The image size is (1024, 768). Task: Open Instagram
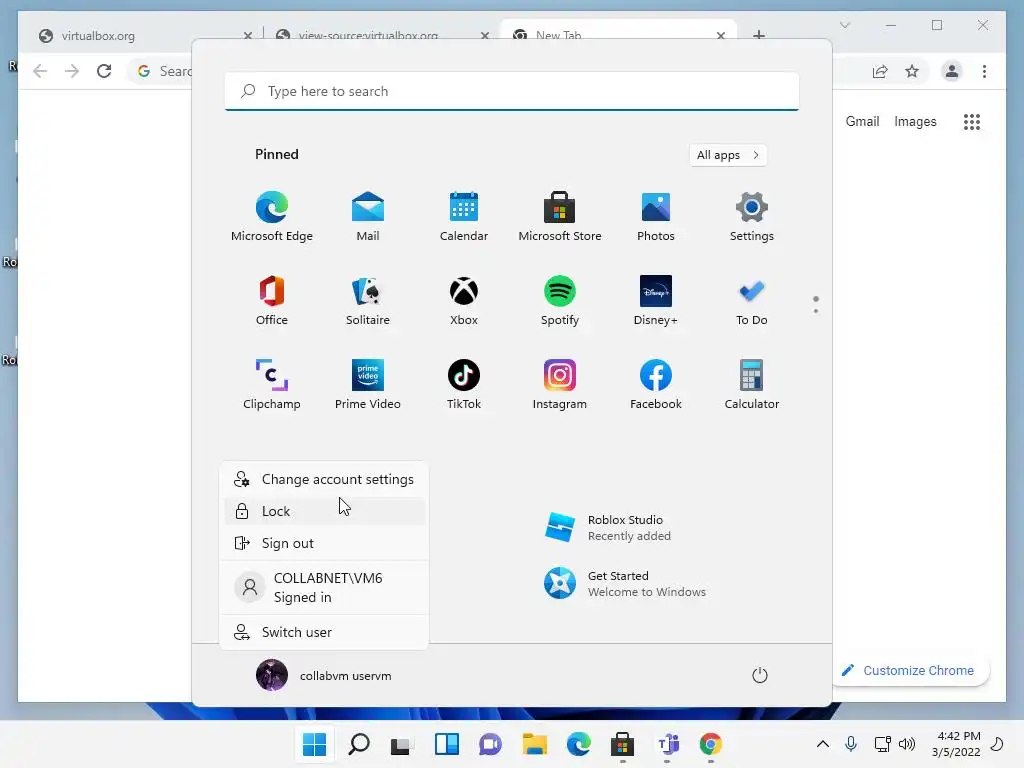[560, 385]
